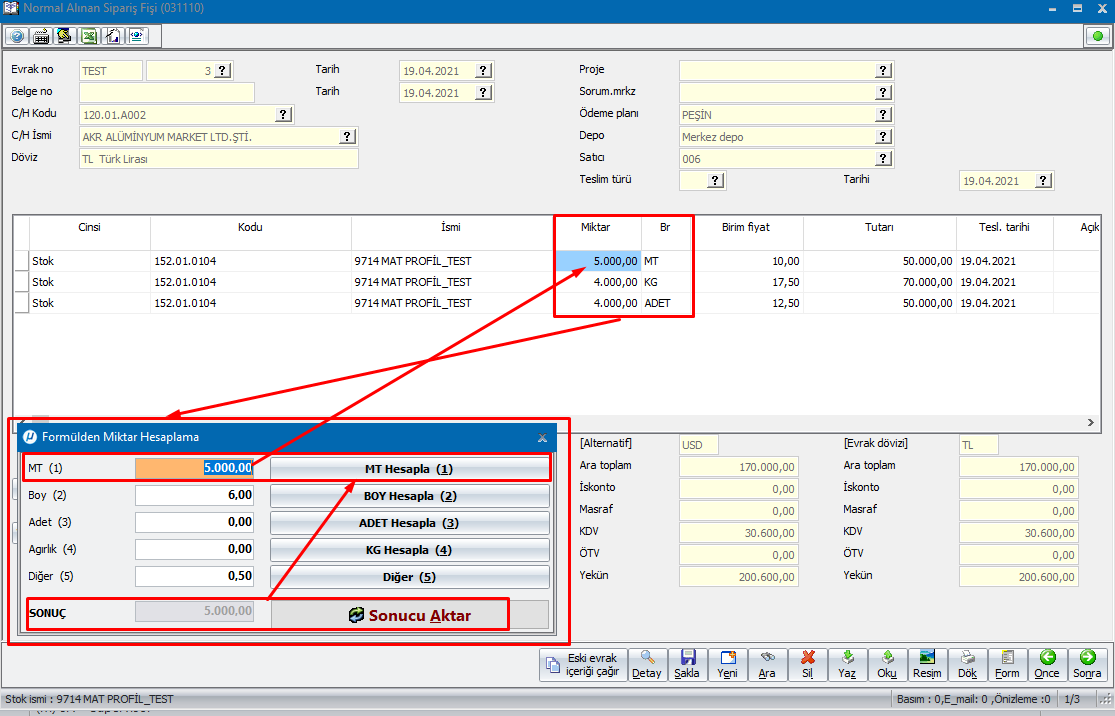Click the Oku button
The width and height of the screenshot is (1115, 716).
887,666
